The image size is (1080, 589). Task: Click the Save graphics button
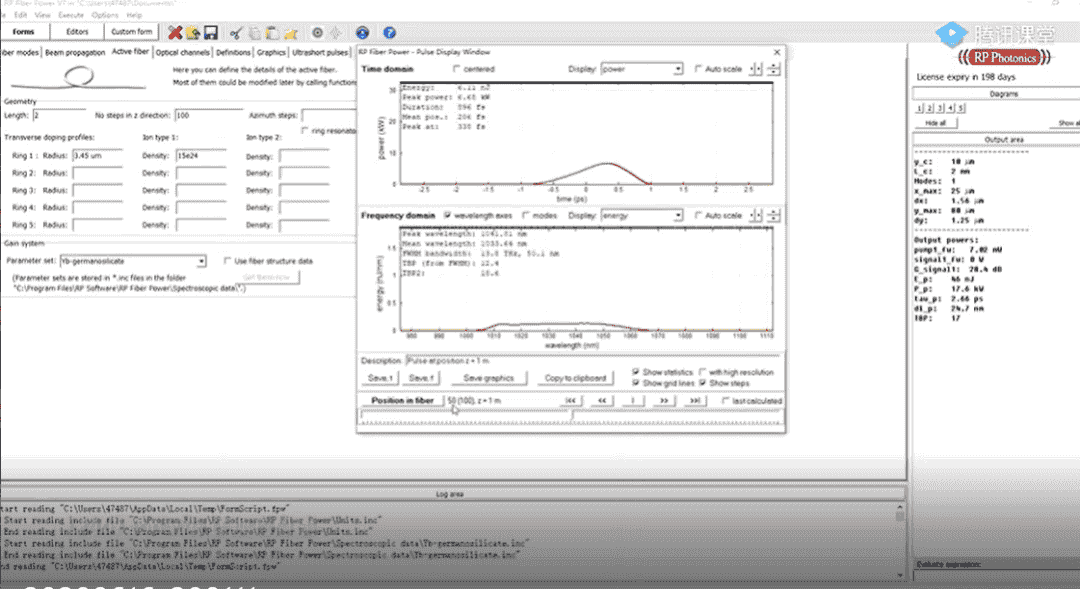488,378
